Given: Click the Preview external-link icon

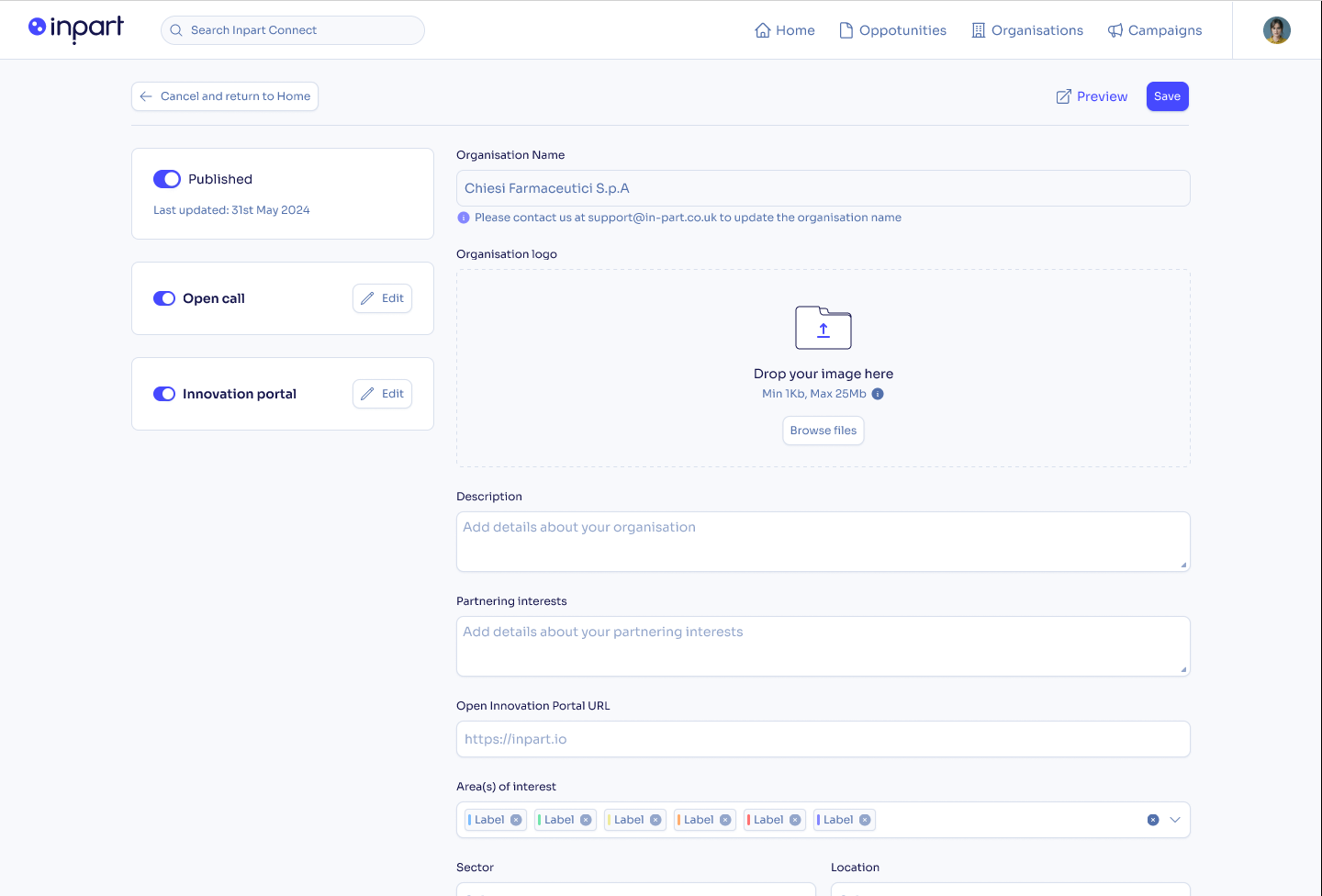Looking at the screenshot, I should [1064, 96].
